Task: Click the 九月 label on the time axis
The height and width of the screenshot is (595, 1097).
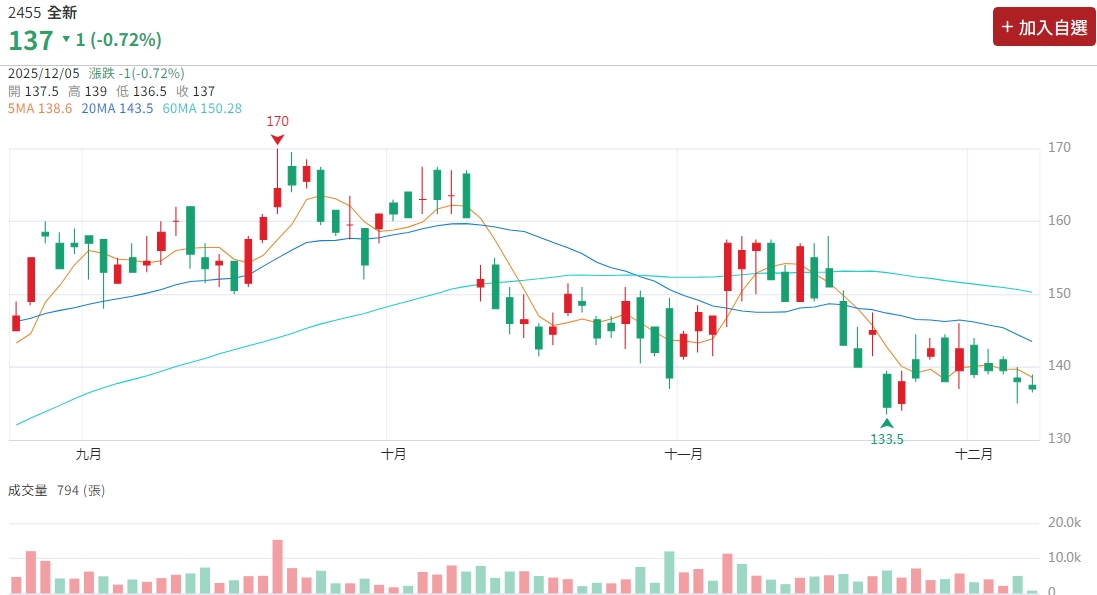Action: coord(89,454)
